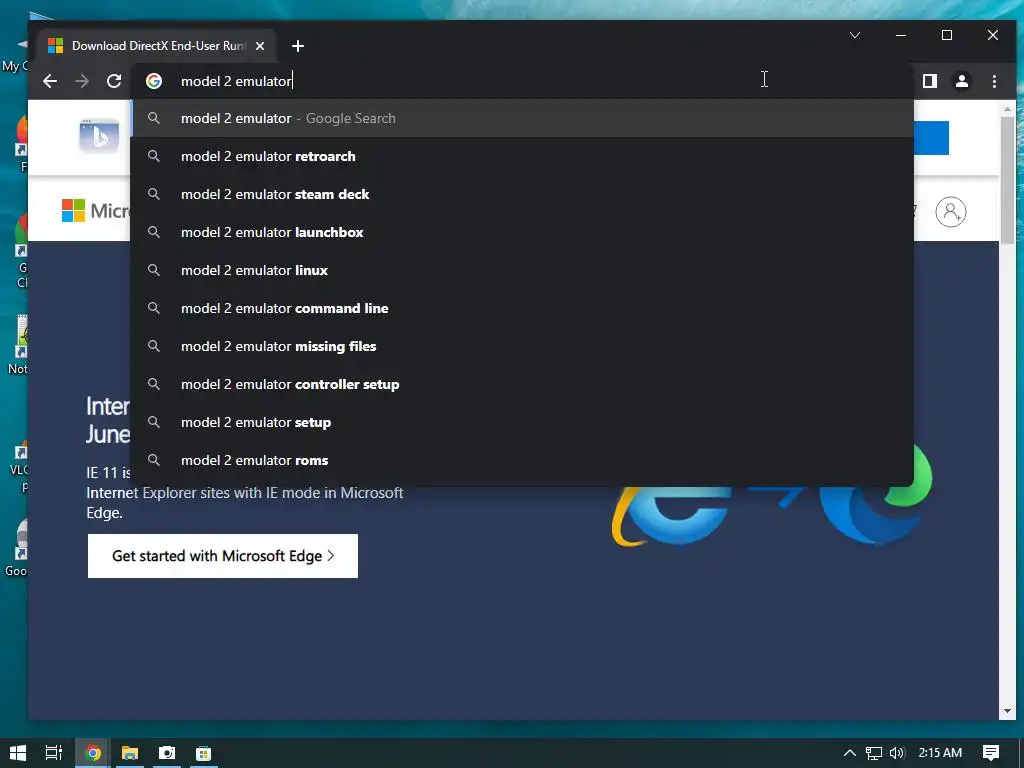The image size is (1024, 768).
Task: Click the page vertical scrollbar thumb
Action: [x=1007, y=180]
